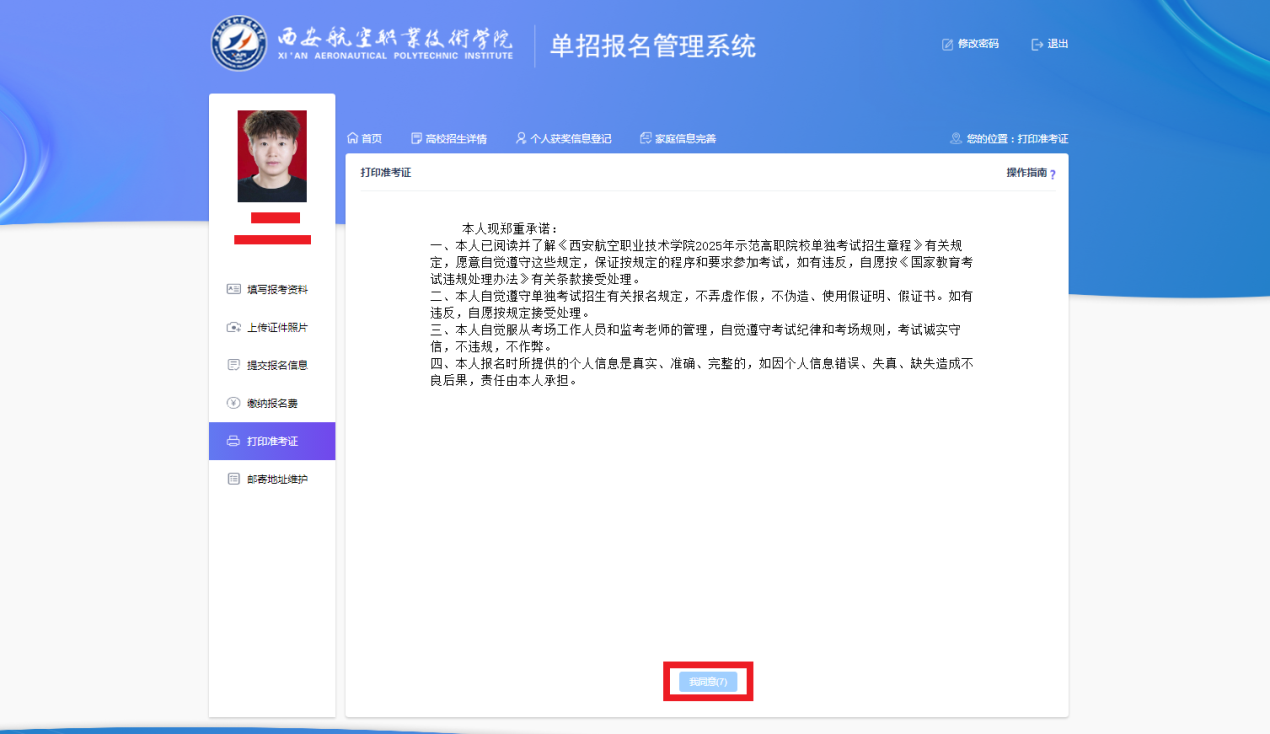Click the location pin icon near 您的位置

(956, 138)
